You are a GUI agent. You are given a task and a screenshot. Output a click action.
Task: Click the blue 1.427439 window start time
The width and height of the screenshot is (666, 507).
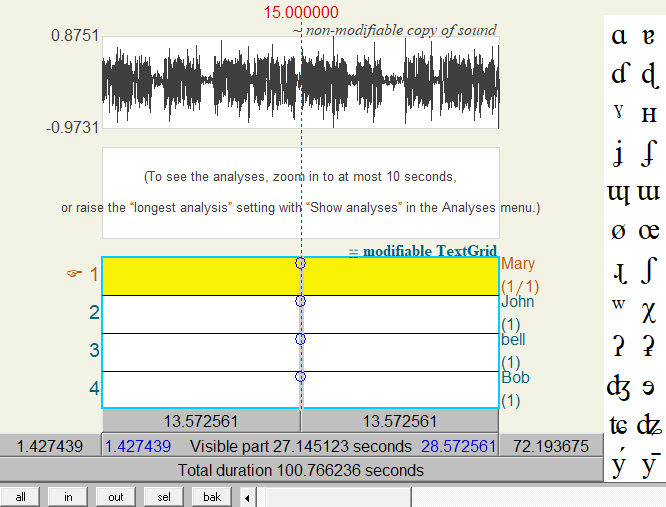138,446
